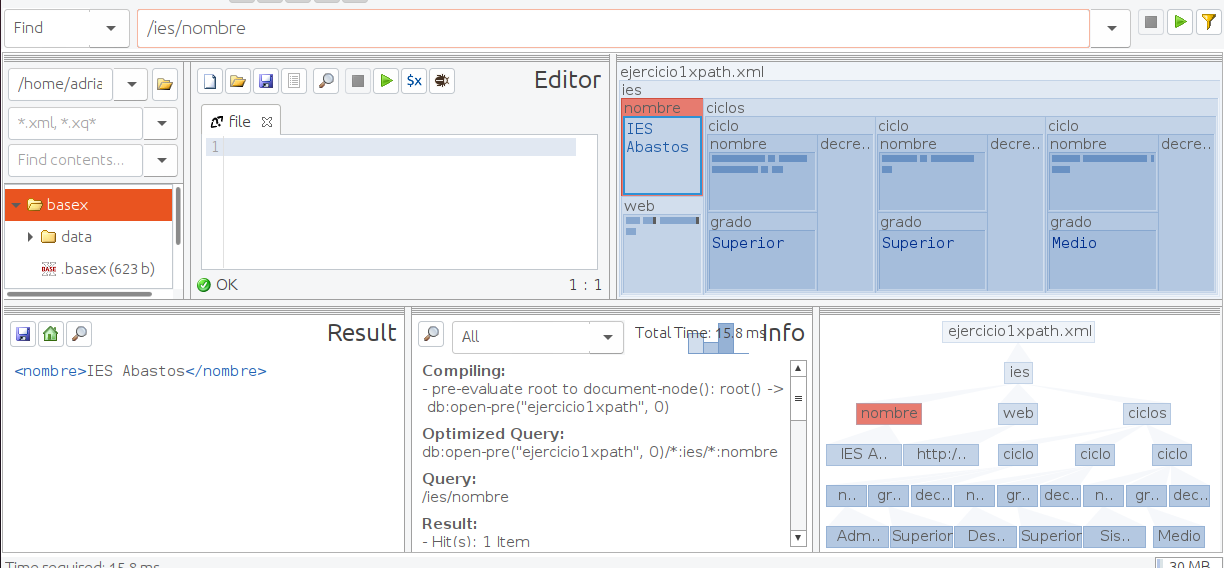The height and width of the screenshot is (568, 1224).
Task: Click the open folder icon beside /home path
Action: [164, 84]
